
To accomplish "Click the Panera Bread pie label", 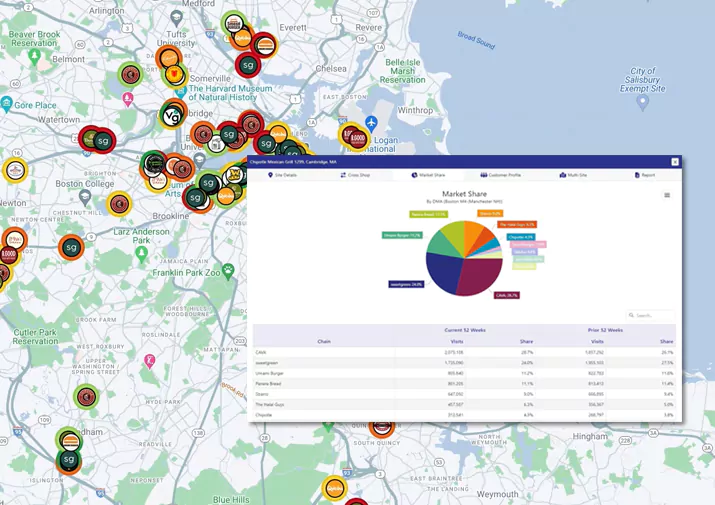I will tap(429, 214).
